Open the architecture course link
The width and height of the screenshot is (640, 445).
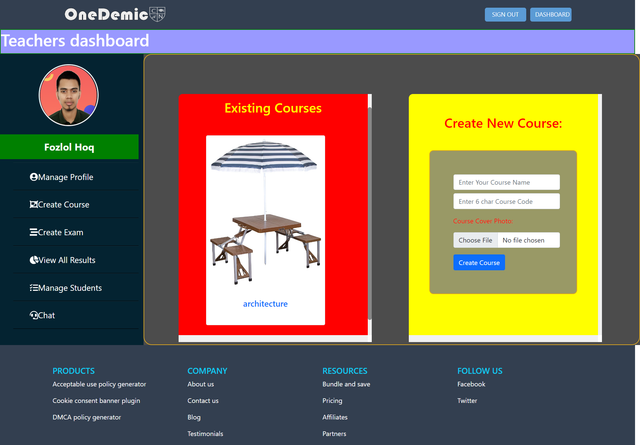(265, 304)
